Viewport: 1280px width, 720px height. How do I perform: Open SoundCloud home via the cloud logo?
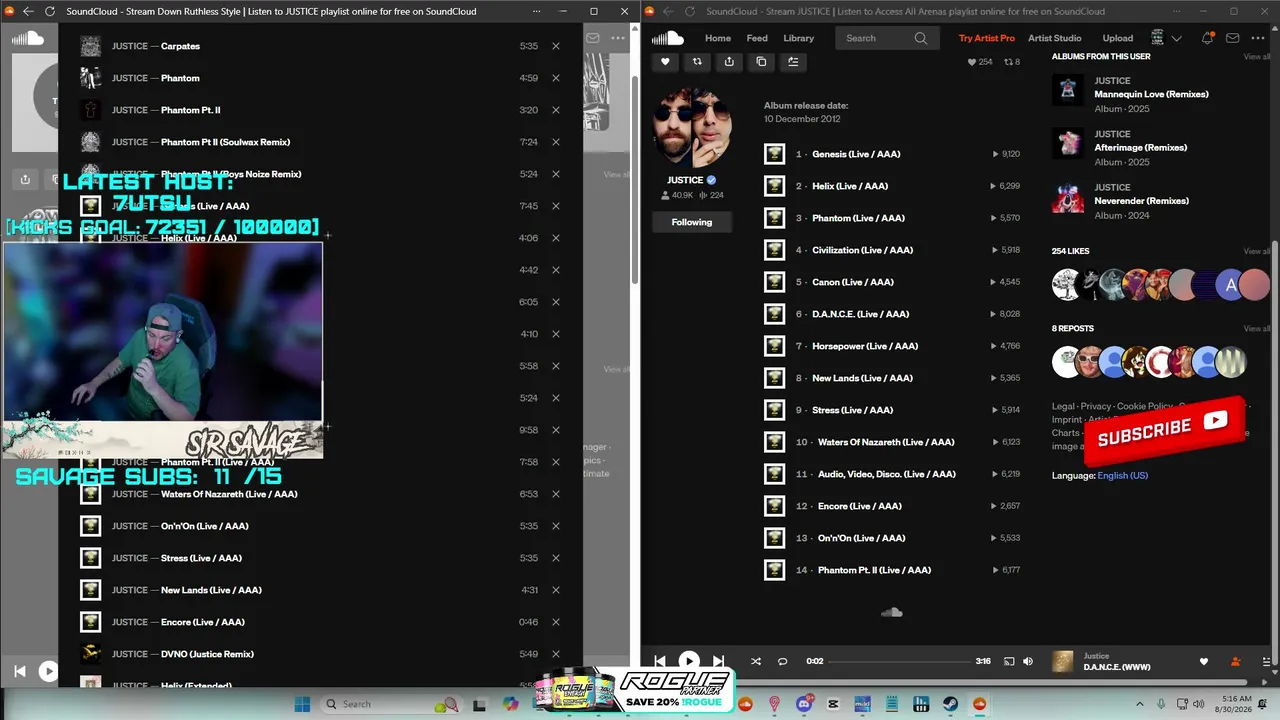[667, 38]
